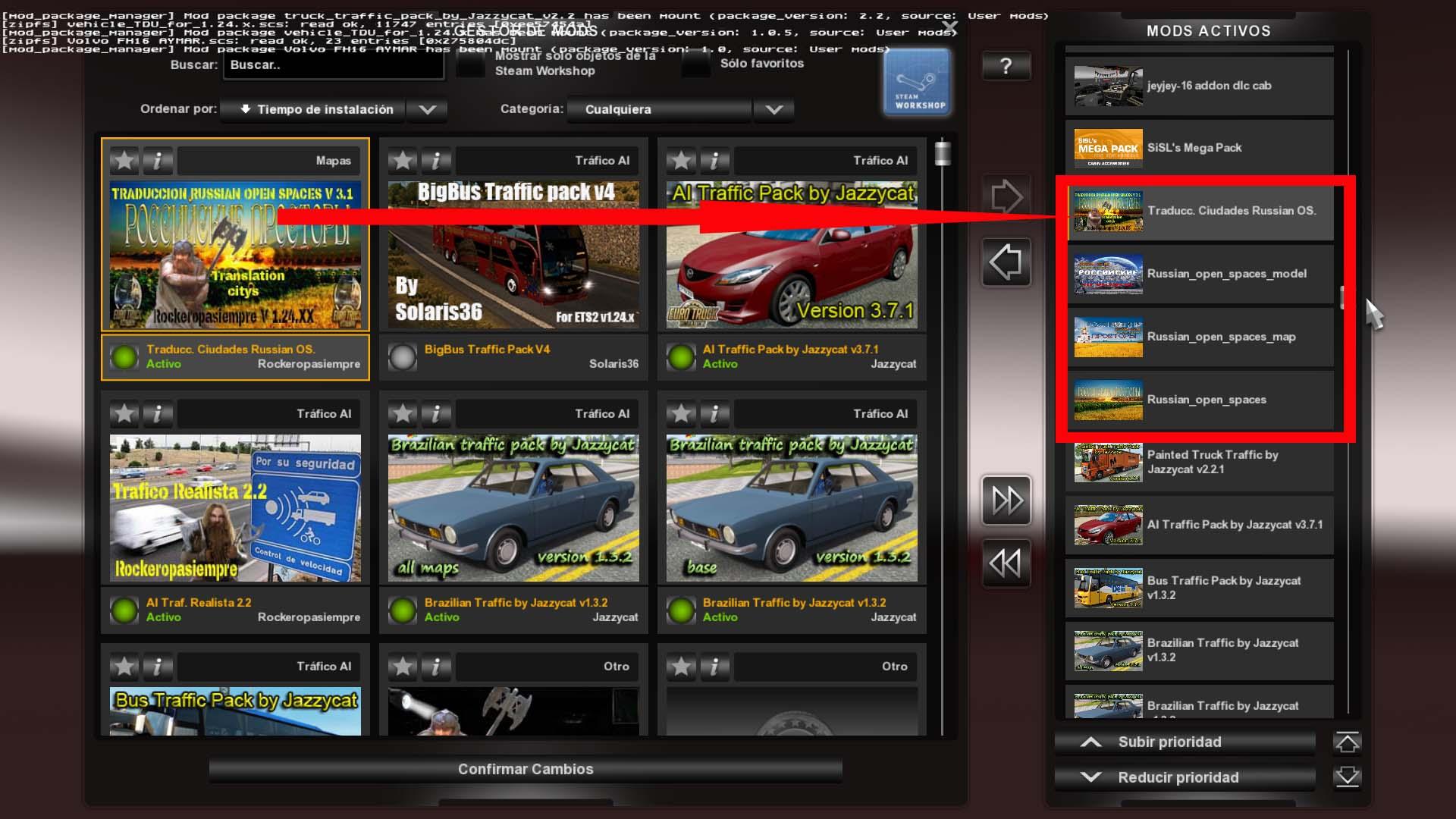Click the 'Confirmar Cambios' button

point(526,769)
